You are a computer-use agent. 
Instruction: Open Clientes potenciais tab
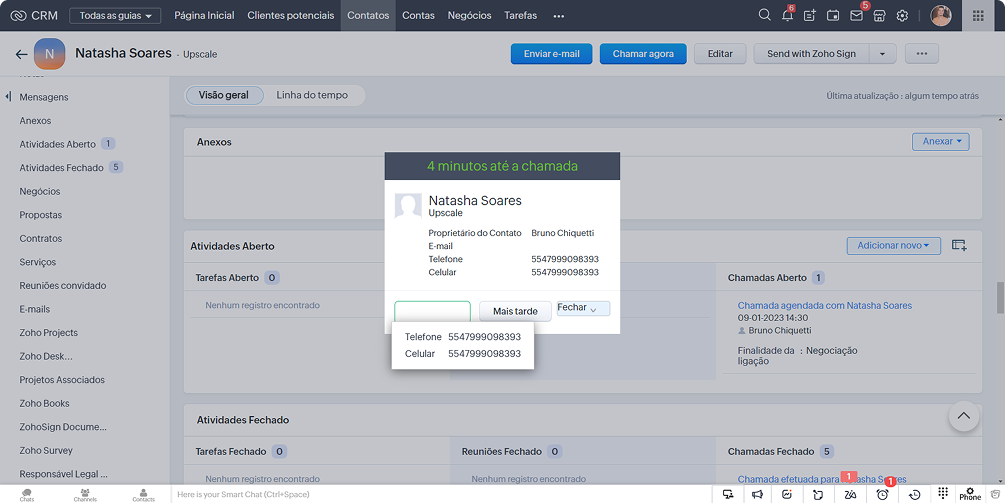click(291, 15)
